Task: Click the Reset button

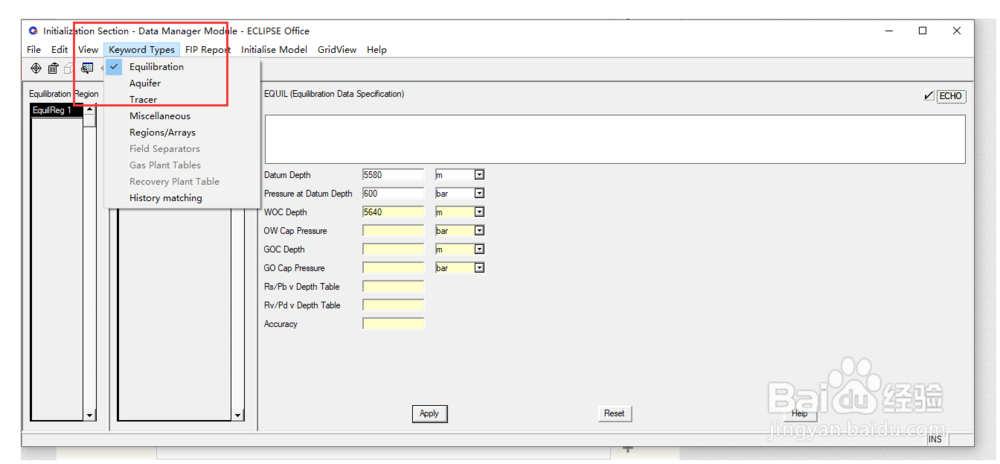Action: [x=614, y=414]
